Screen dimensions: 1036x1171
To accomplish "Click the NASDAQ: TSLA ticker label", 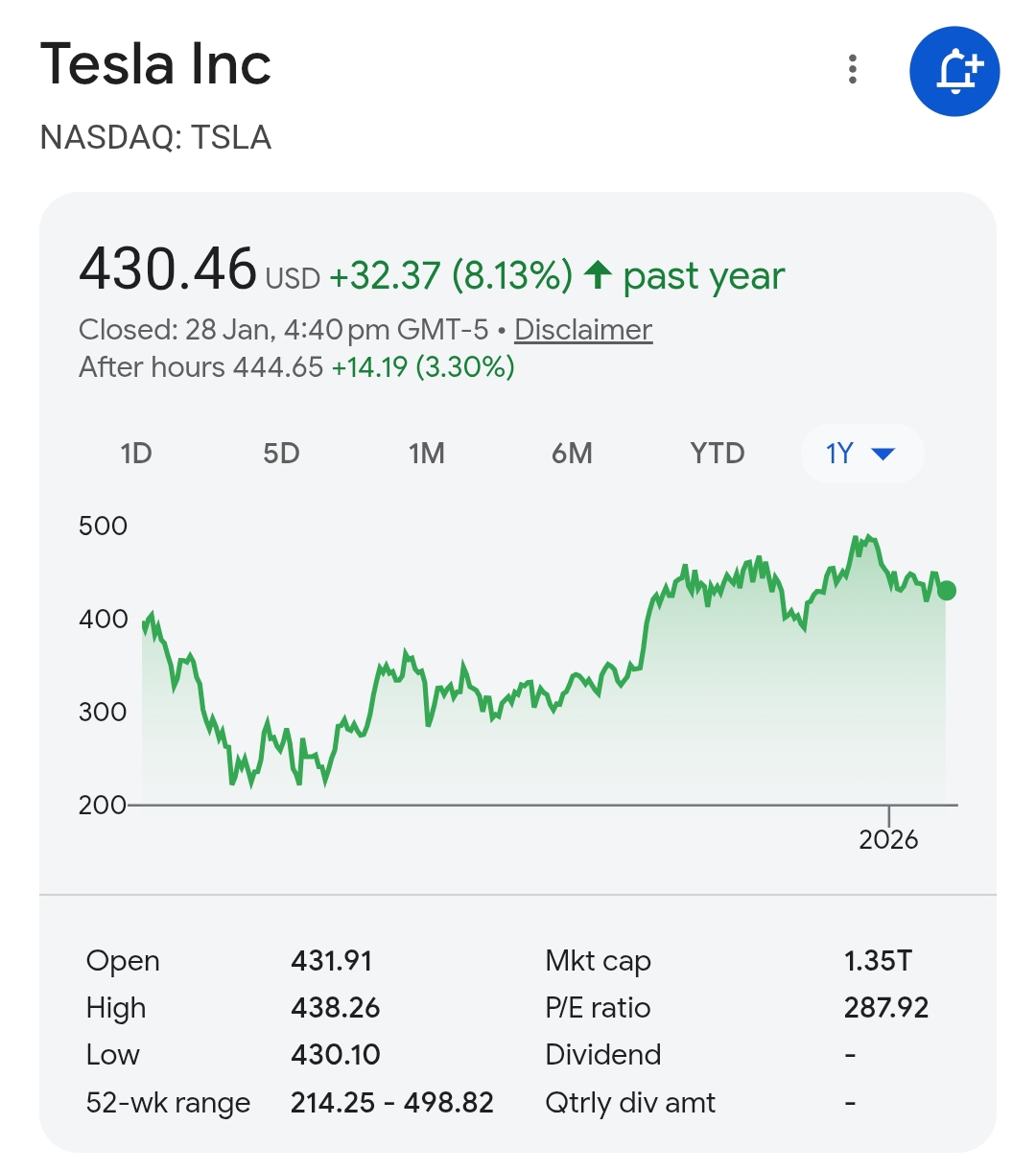I will click(x=155, y=138).
